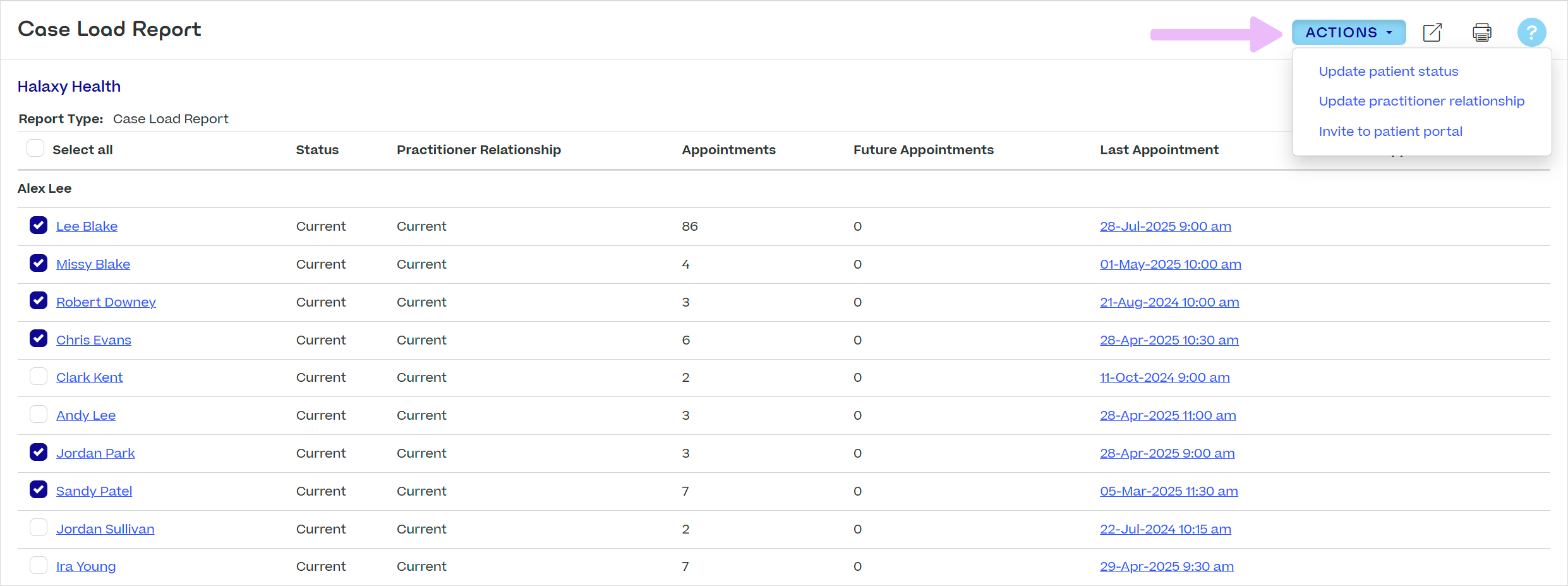Click the Halaxy Health heading
This screenshot has height=586, width=1568.
(69, 87)
